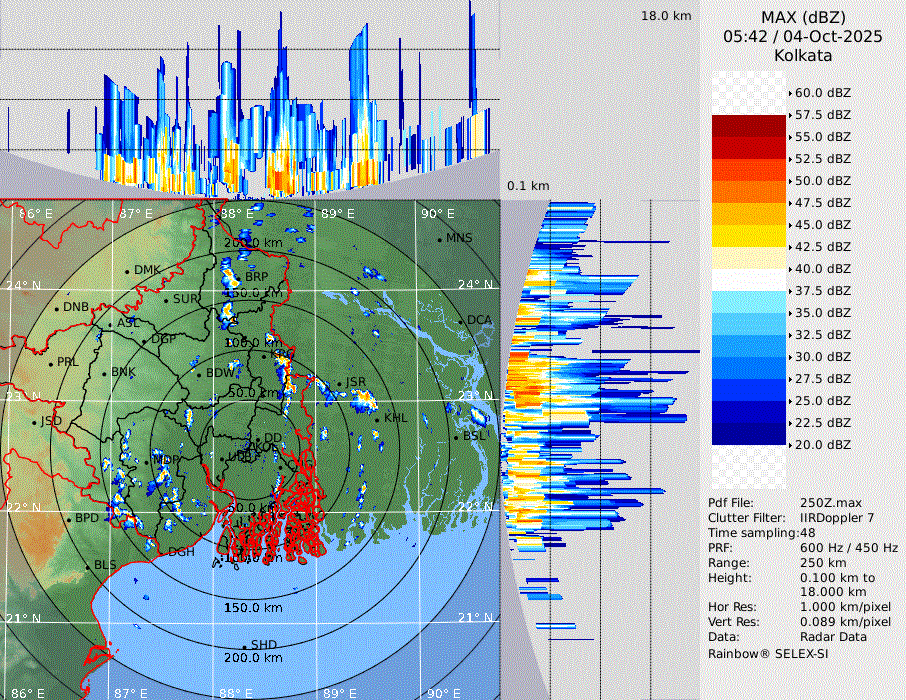Select the DCA station label
This screenshot has height=700, width=906.
[x=480, y=320]
